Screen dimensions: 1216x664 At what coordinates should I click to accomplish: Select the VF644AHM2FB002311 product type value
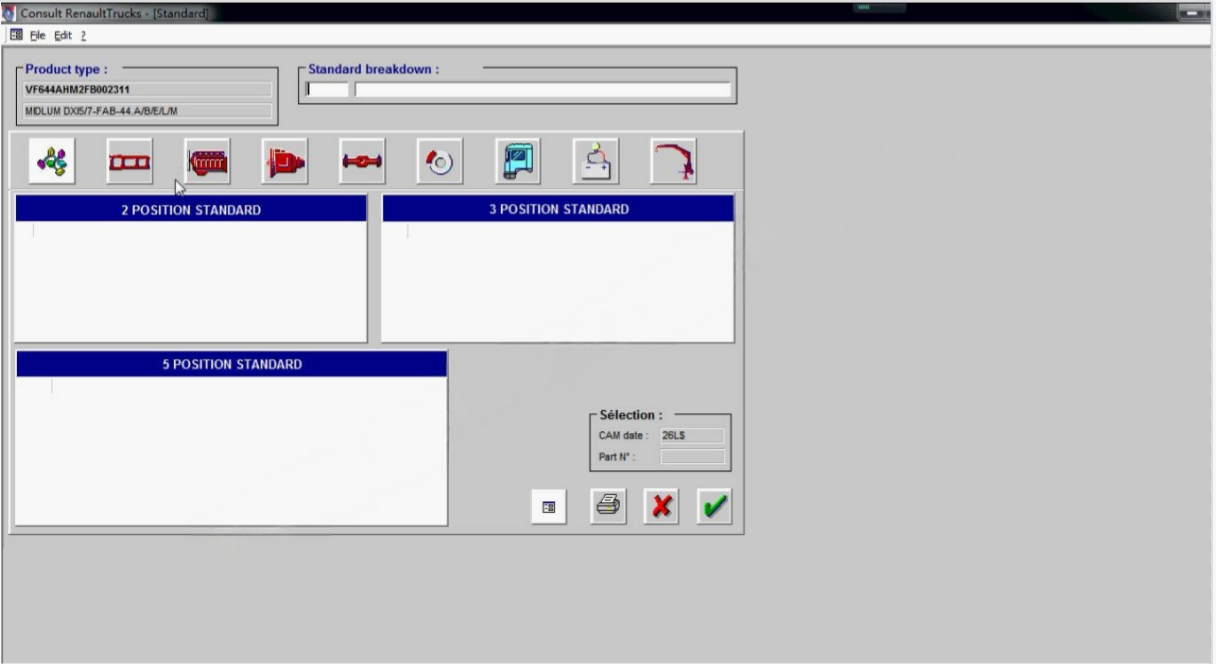pyautogui.click(x=147, y=89)
